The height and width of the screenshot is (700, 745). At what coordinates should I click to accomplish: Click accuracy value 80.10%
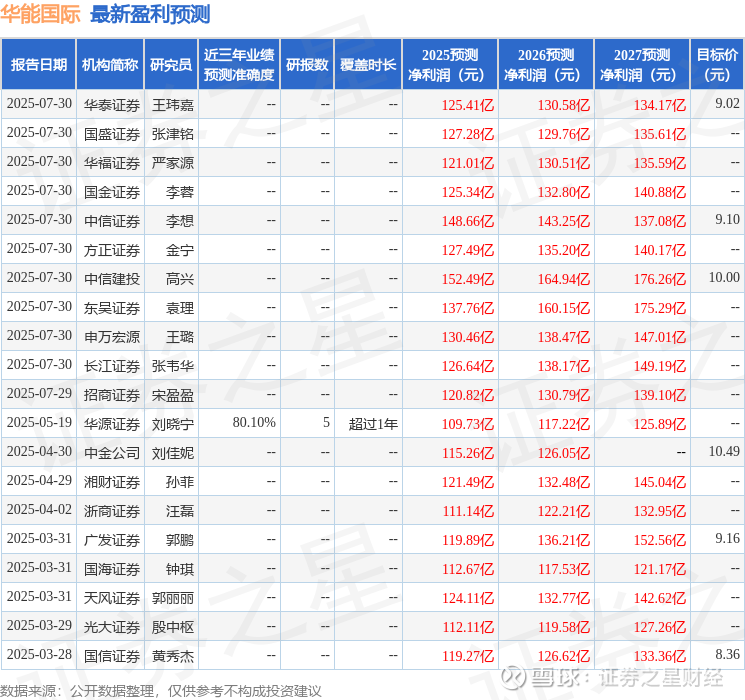click(254, 422)
